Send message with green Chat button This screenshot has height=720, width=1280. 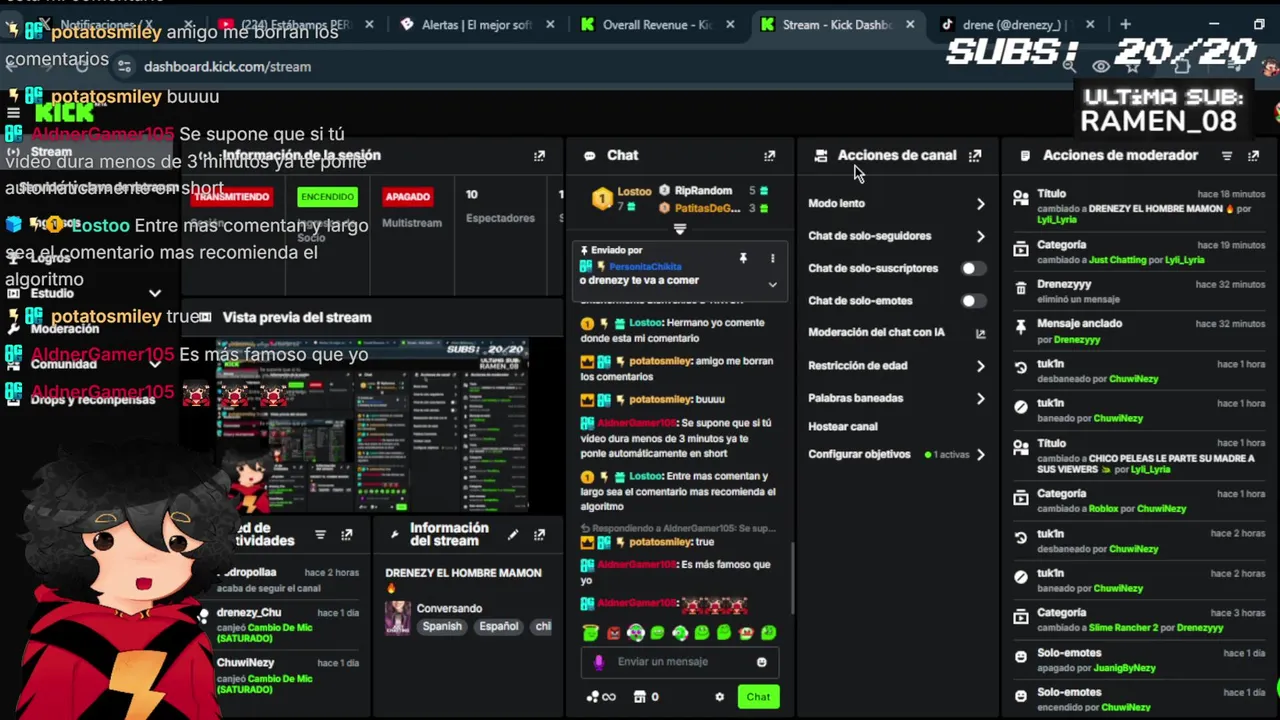point(758,697)
